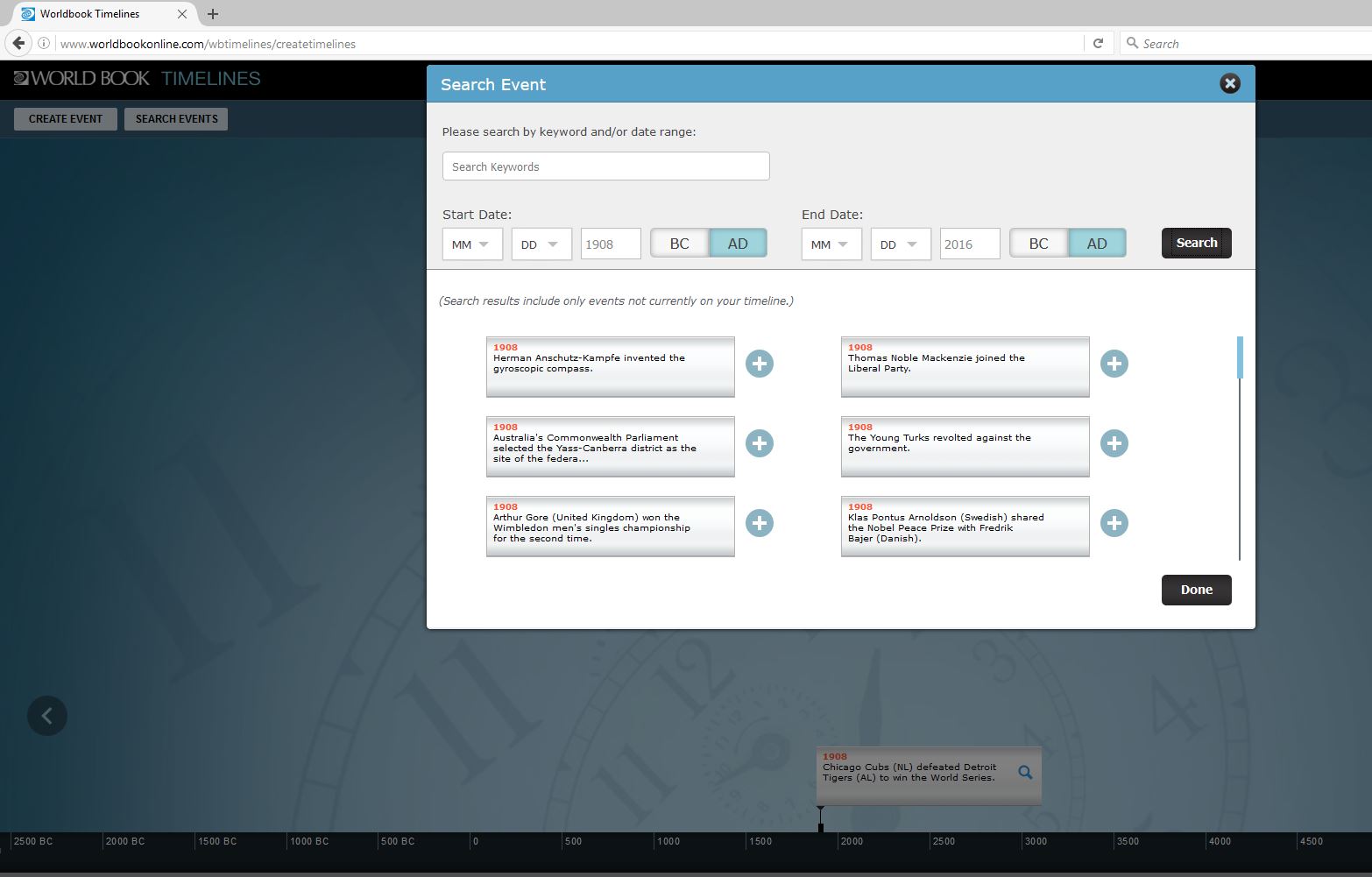Viewport: 1372px width, 877px height.
Task: Add the Herman Anschutz-Kampfe event with plus icon
Action: 760,364
